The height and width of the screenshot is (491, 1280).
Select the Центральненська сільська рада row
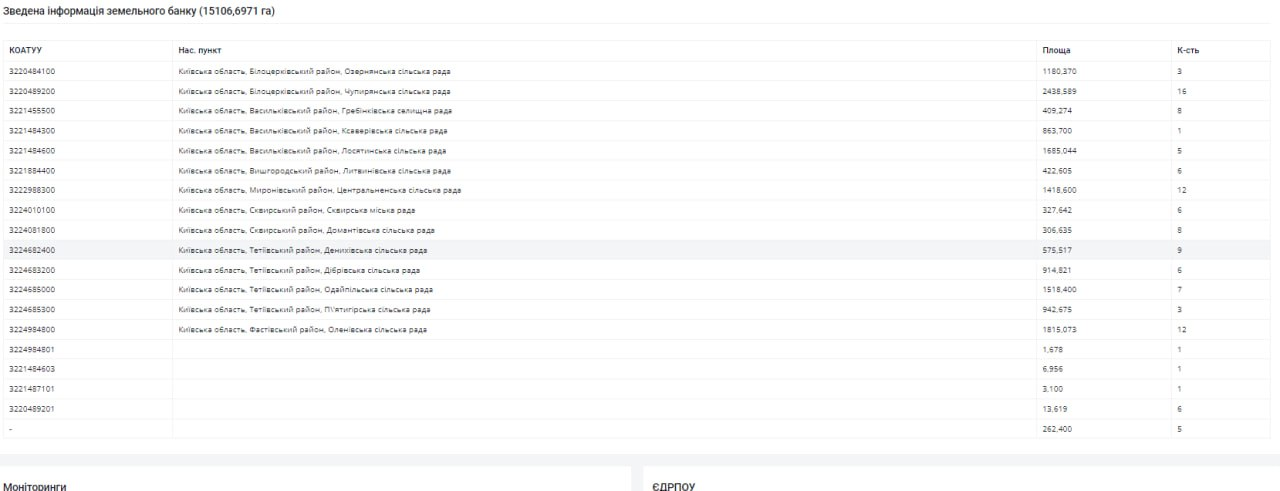[x=638, y=190]
